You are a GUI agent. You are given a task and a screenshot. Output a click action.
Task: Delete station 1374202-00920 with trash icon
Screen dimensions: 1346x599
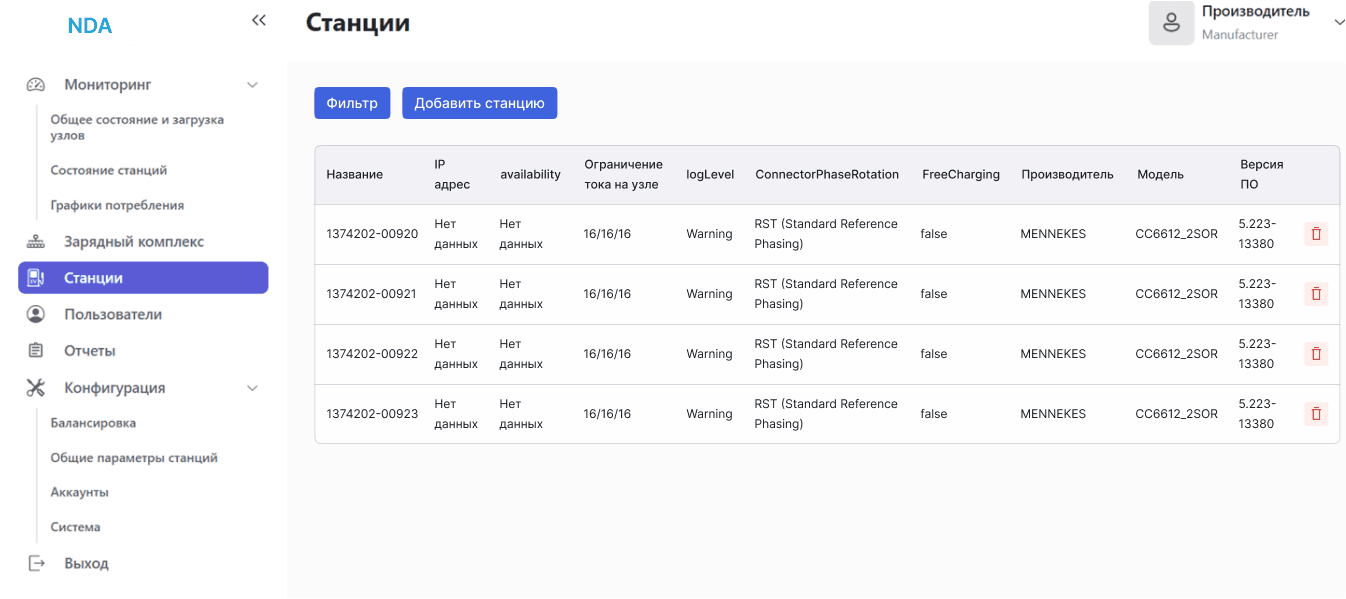coord(1316,234)
